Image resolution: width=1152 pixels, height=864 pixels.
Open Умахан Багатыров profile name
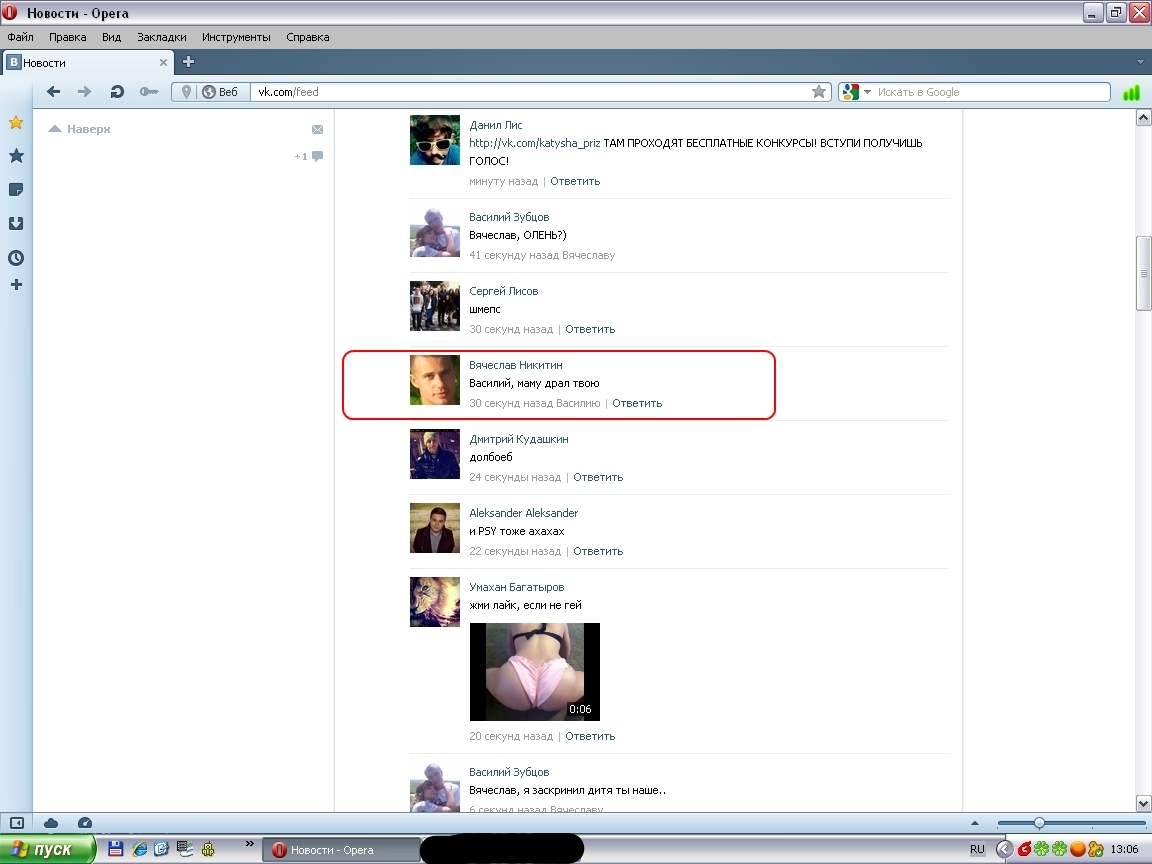tap(516, 587)
